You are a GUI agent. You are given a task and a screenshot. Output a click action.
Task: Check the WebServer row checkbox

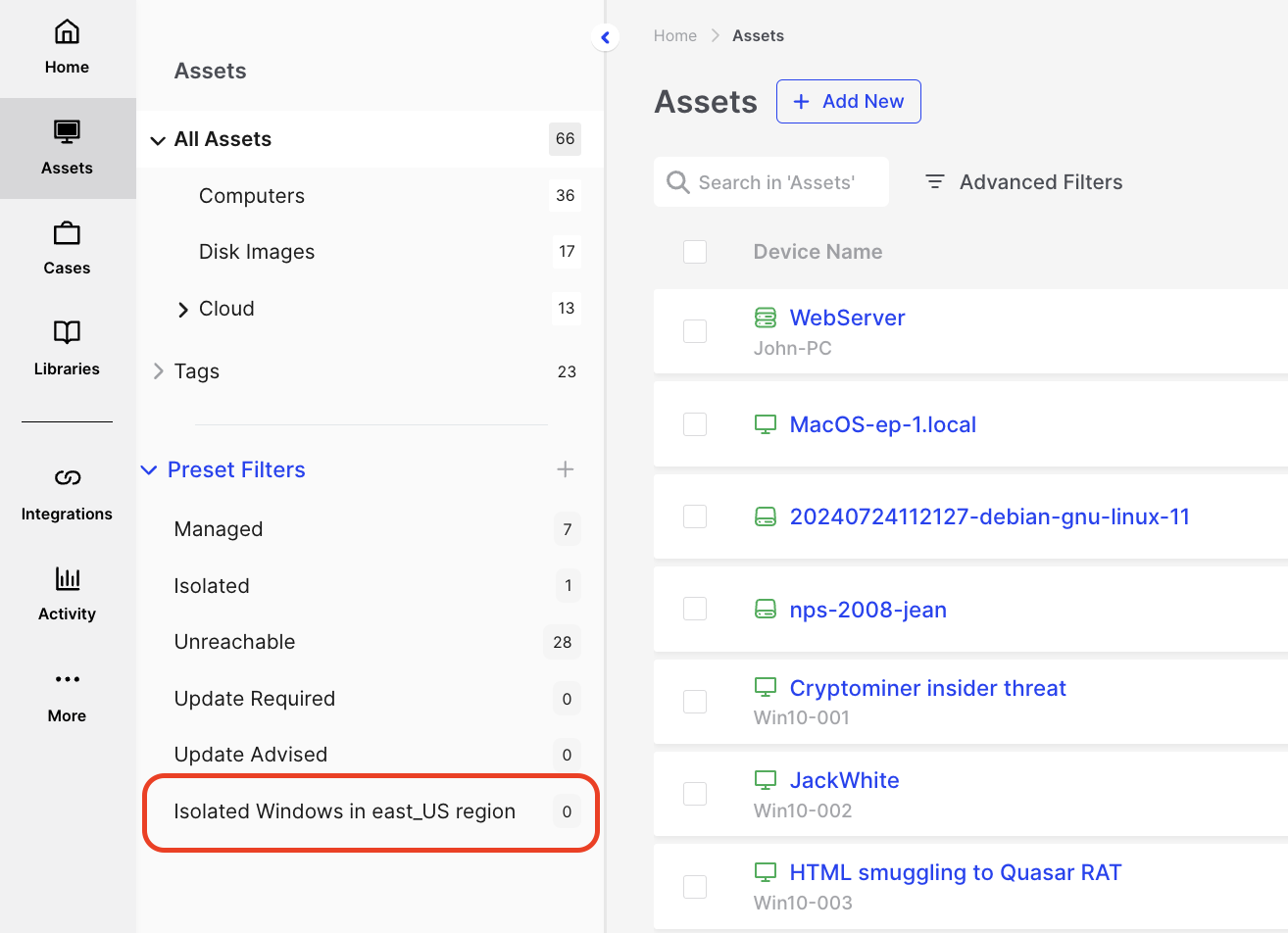pos(695,331)
